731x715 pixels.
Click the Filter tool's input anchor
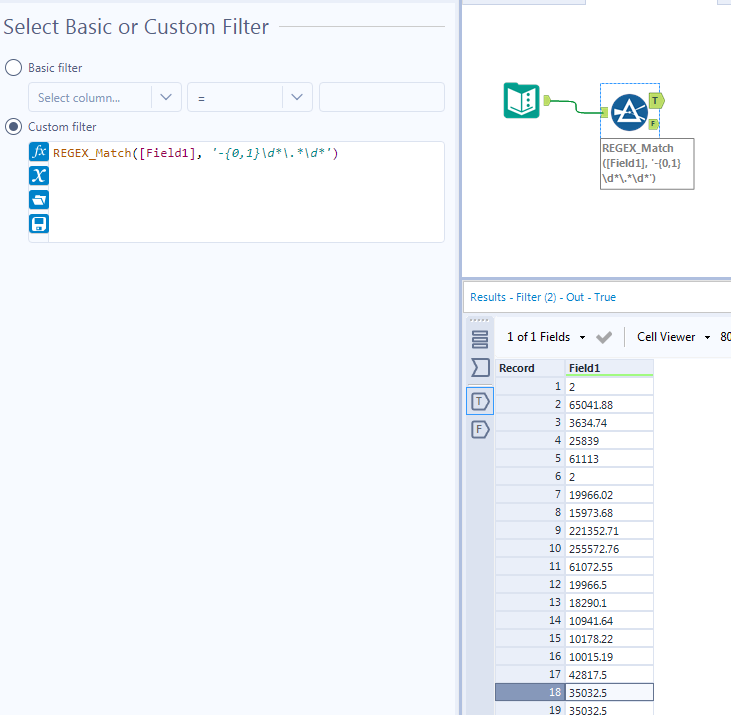click(x=605, y=112)
